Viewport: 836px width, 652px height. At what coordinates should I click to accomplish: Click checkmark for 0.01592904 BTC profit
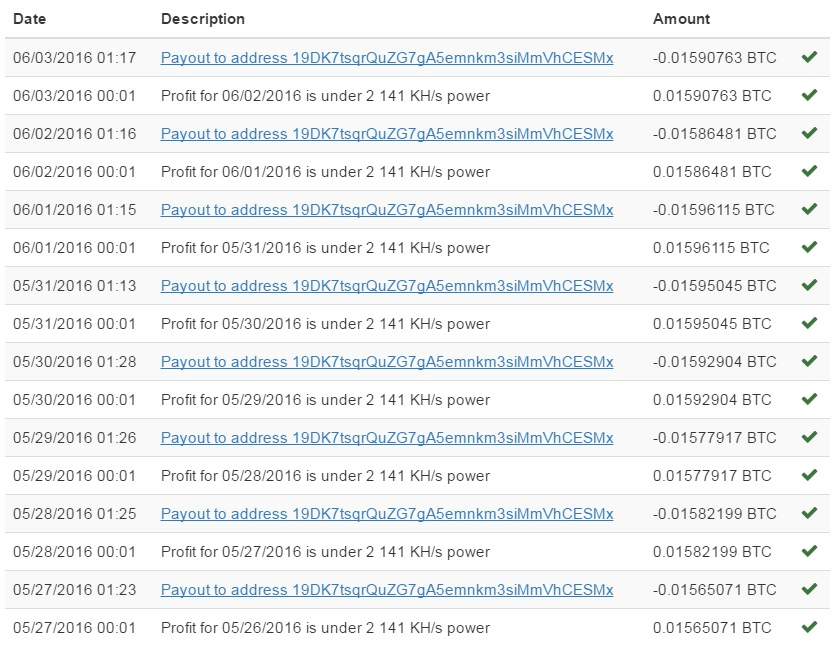(809, 399)
